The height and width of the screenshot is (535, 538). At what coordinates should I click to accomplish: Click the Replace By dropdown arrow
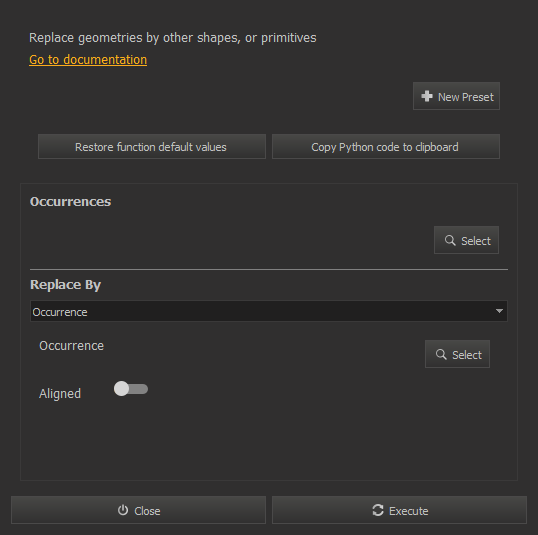point(499,311)
